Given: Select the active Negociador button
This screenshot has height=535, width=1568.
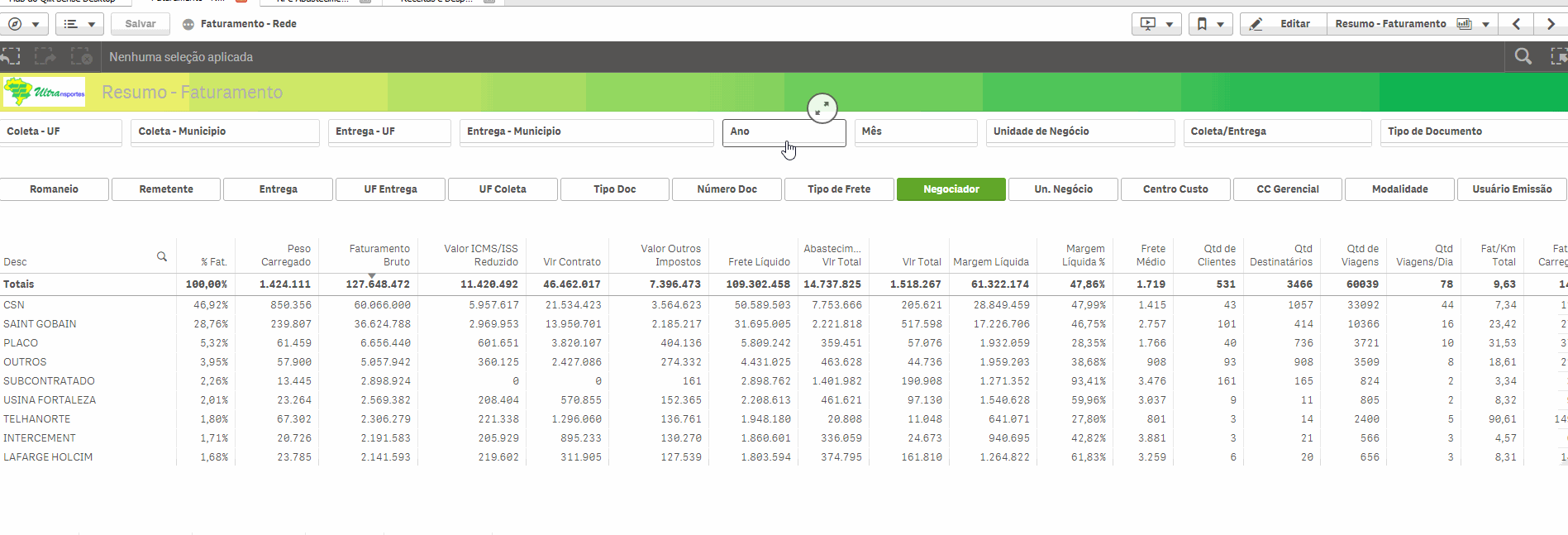Looking at the screenshot, I should pos(951,189).
